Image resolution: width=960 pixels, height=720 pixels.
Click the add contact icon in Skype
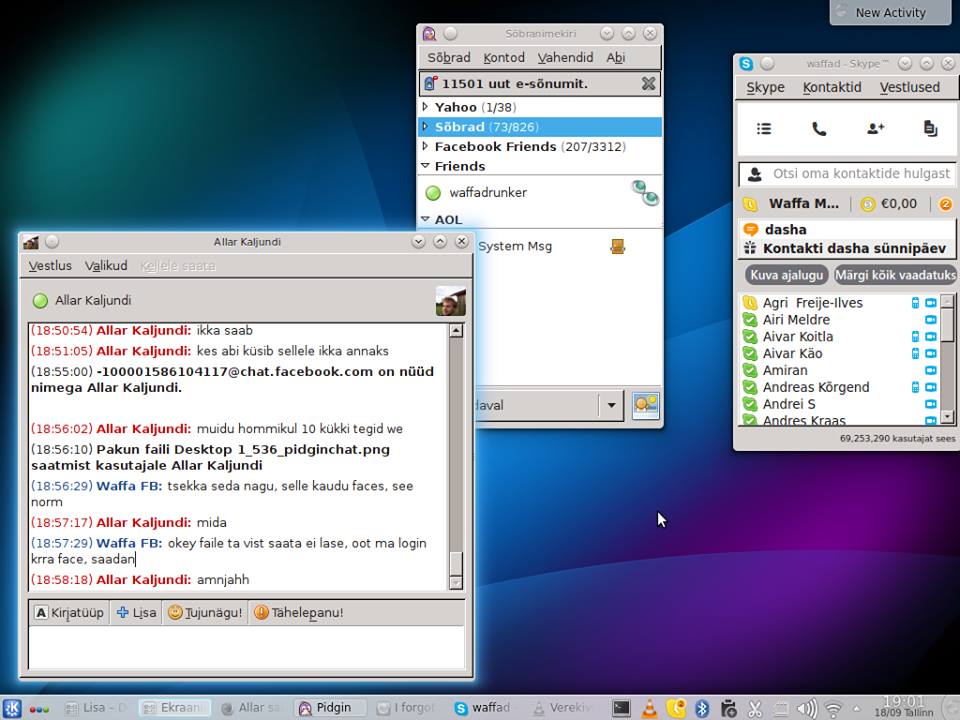tap(876, 129)
